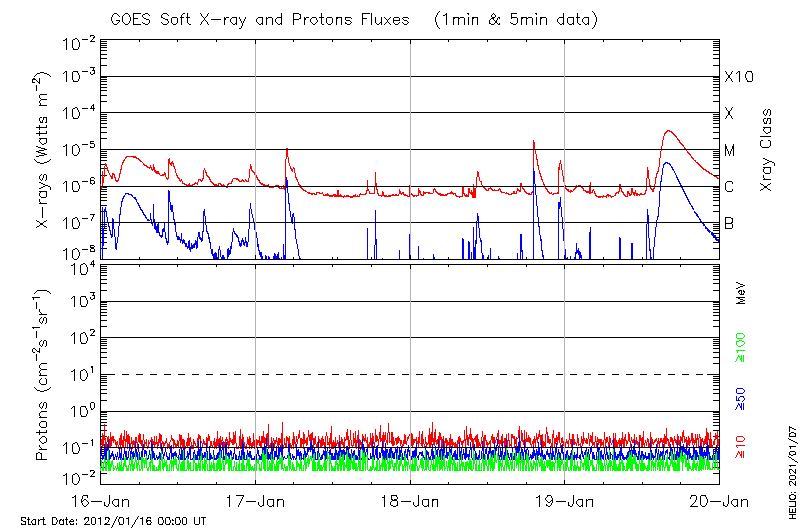Click the 'X-rays (Watts m⁻²)' y-axis label
Viewport: 800px width, 530px height.
tap(42, 151)
